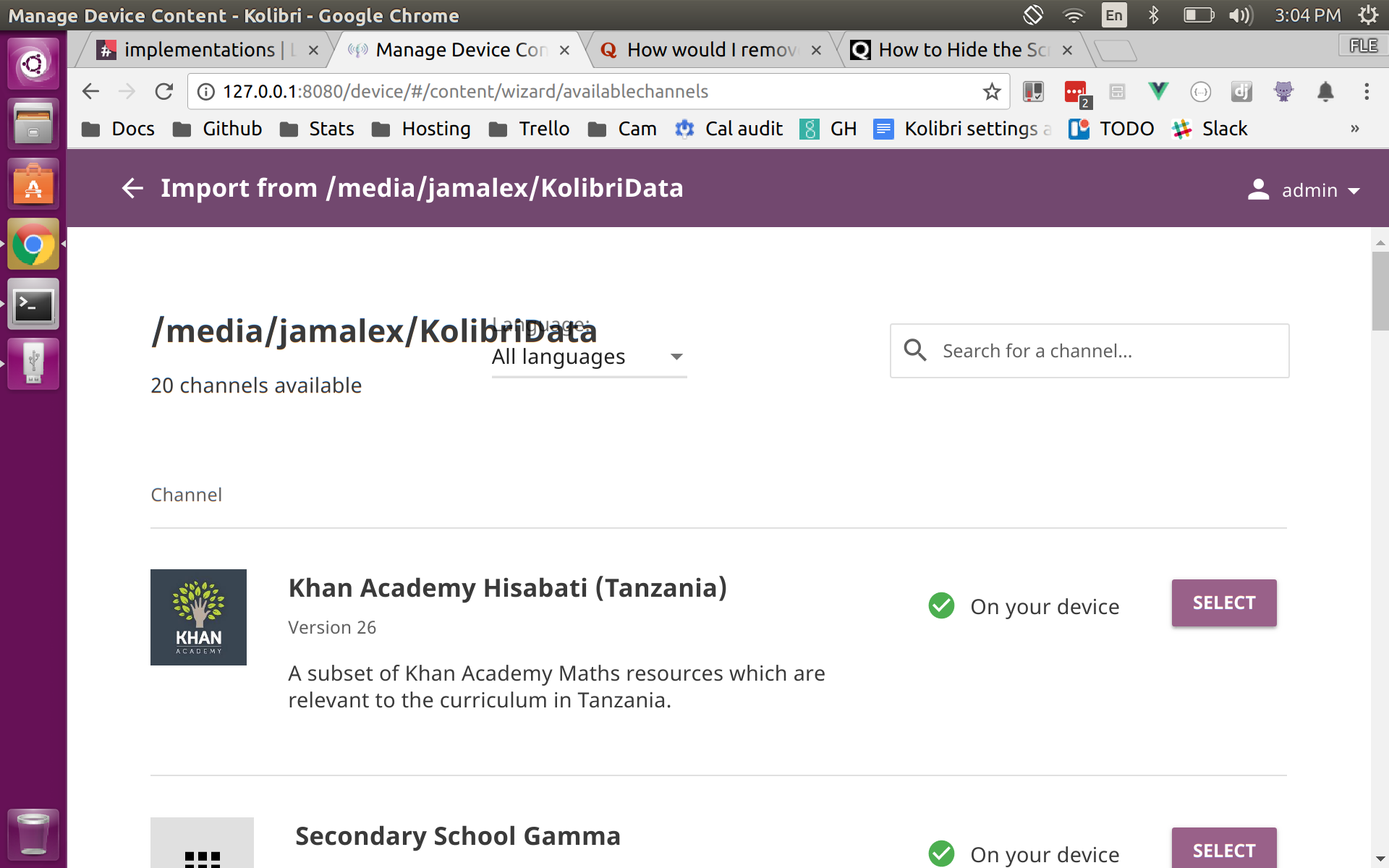Check the On your device mark for Khan Academy Hisabati
Image resolution: width=1389 pixels, height=868 pixels.
tap(941, 606)
